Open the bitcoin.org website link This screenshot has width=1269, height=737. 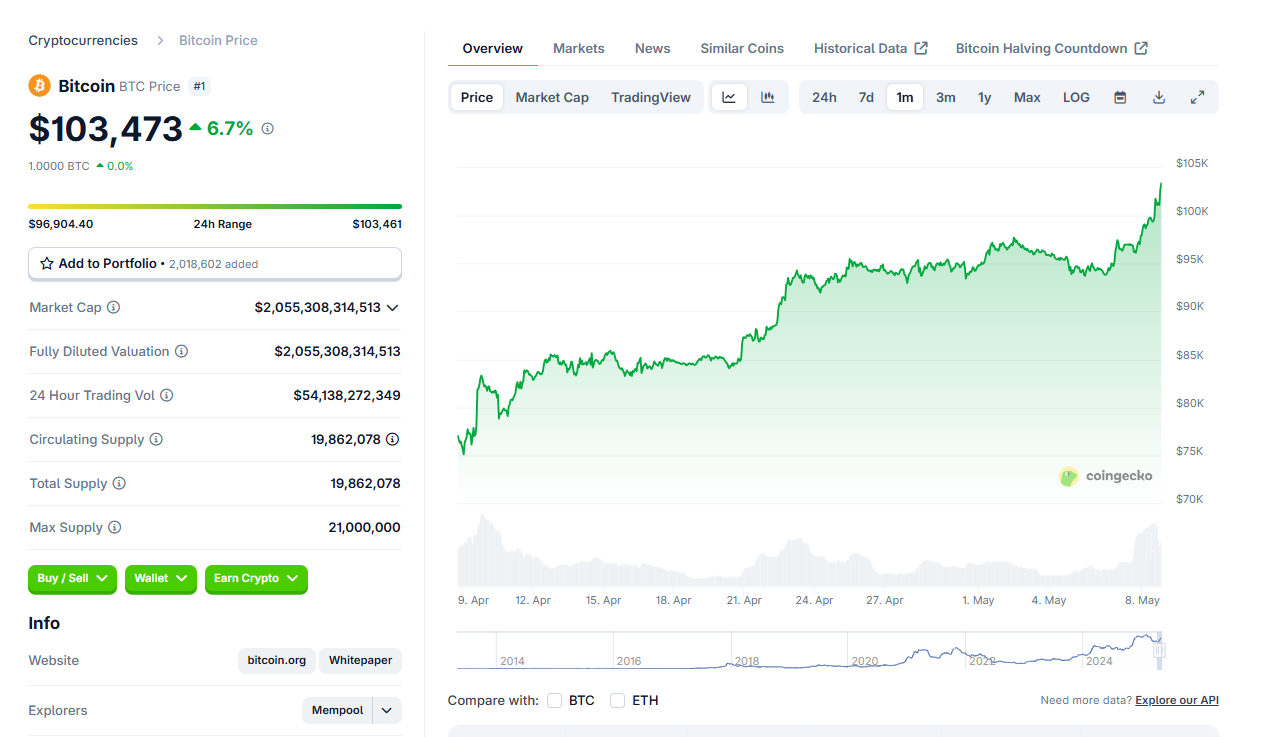tap(277, 660)
